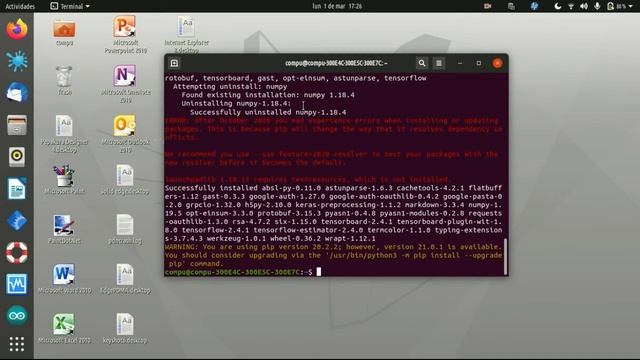
Task: Click the terminal window title text
Action: pyautogui.click(x=336, y=63)
